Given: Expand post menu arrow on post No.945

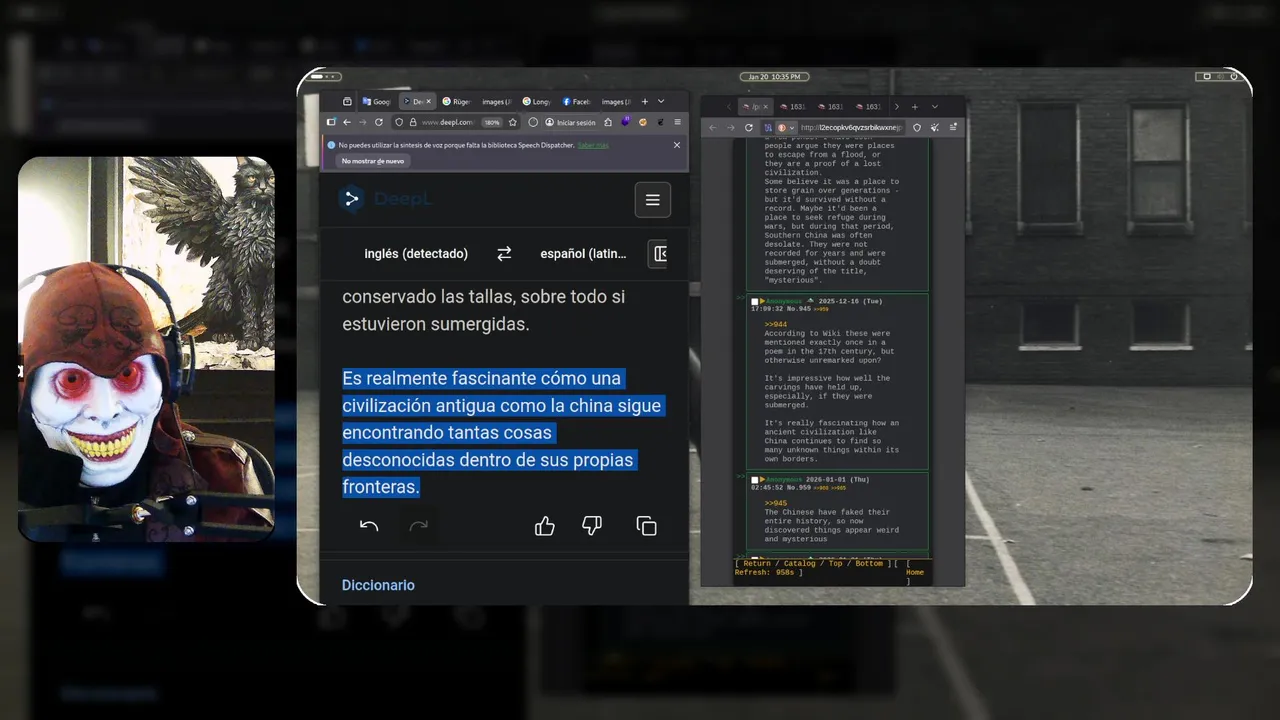Looking at the screenshot, I should 762,302.
